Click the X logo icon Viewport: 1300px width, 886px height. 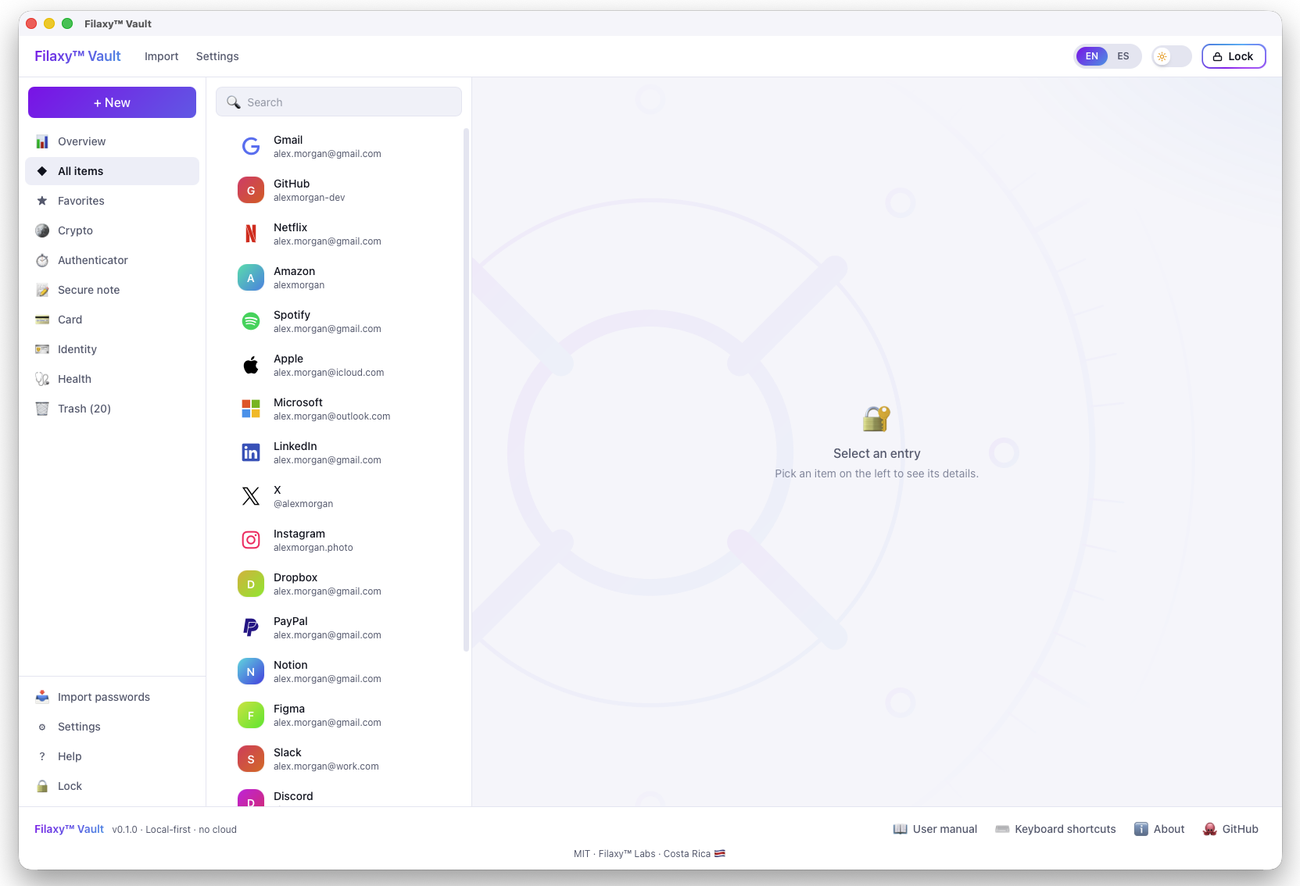251,496
